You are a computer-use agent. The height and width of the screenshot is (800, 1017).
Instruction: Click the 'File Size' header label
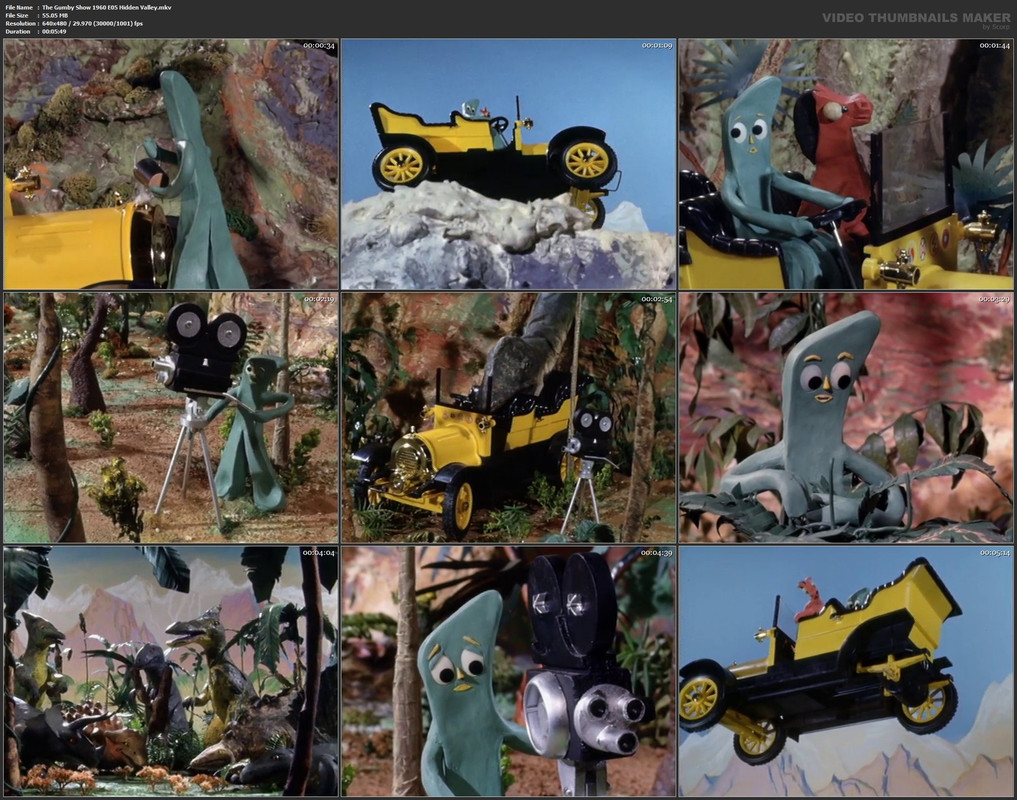coord(17,15)
